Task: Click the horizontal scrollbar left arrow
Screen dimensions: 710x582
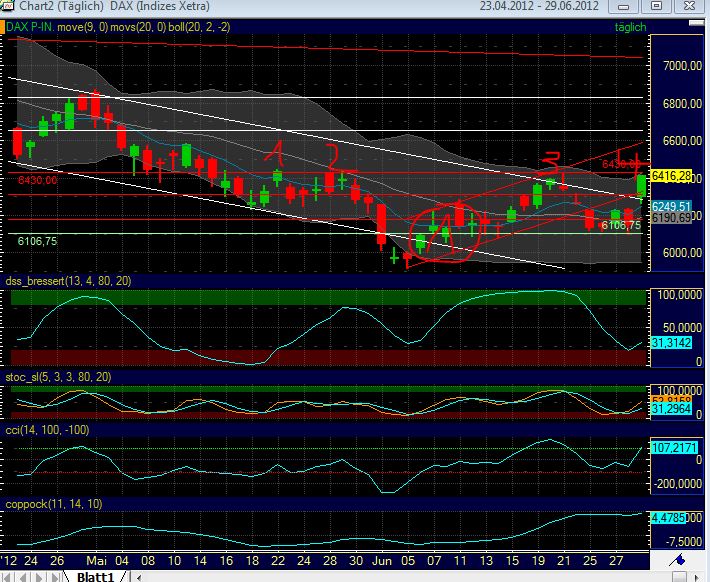Action: (139, 577)
